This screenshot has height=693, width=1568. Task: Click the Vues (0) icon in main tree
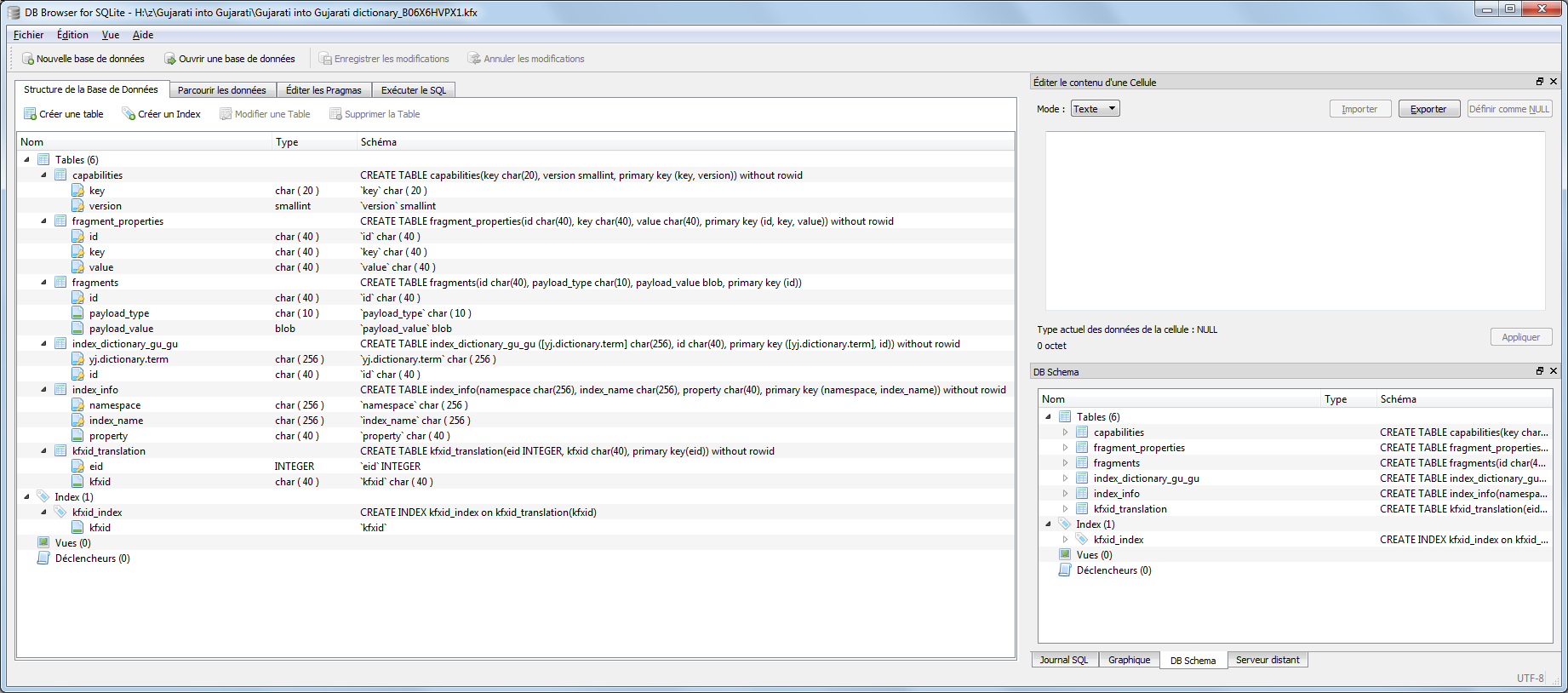coord(43,543)
